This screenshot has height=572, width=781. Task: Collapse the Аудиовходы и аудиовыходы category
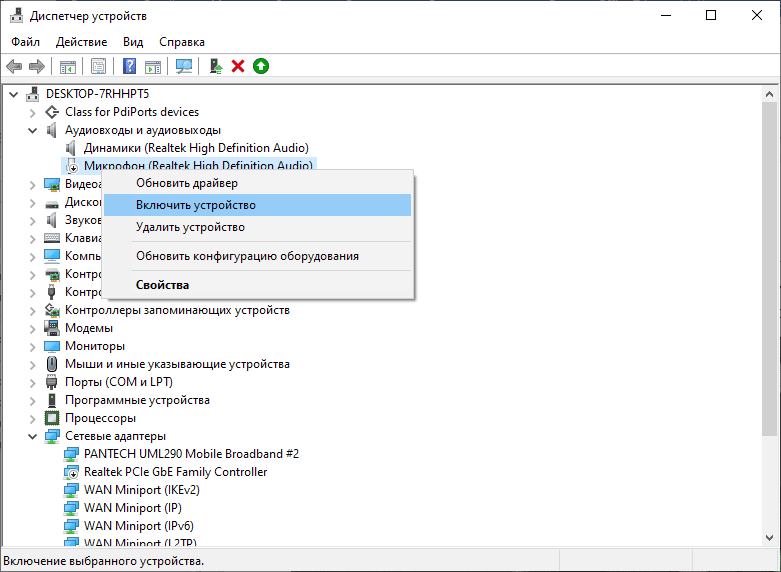click(x=33, y=131)
